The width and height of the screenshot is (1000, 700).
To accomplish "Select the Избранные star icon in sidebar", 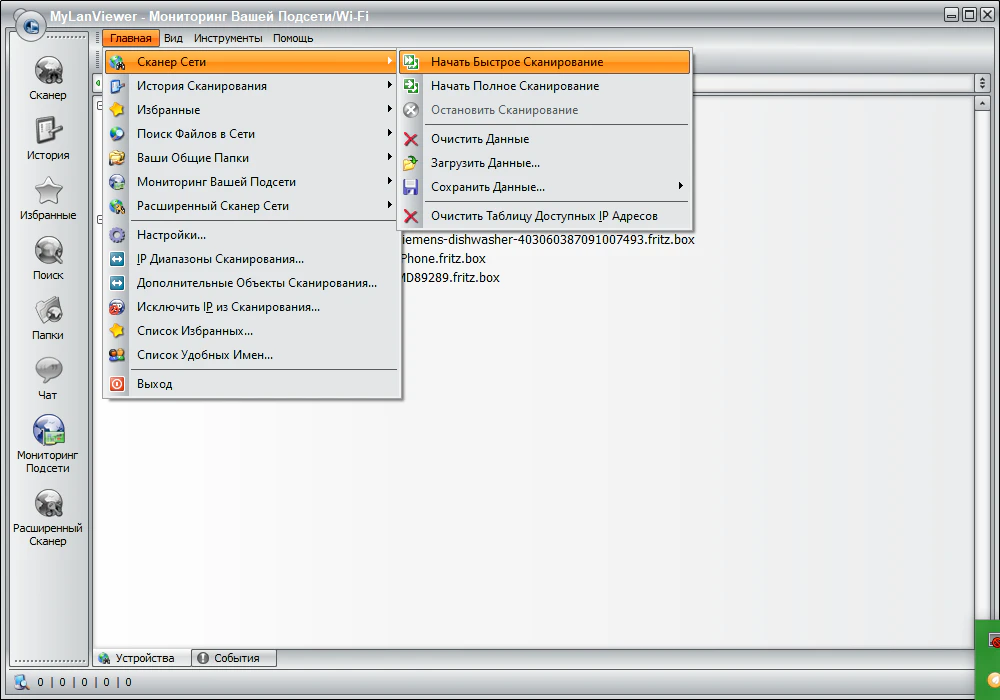I will (x=48, y=192).
